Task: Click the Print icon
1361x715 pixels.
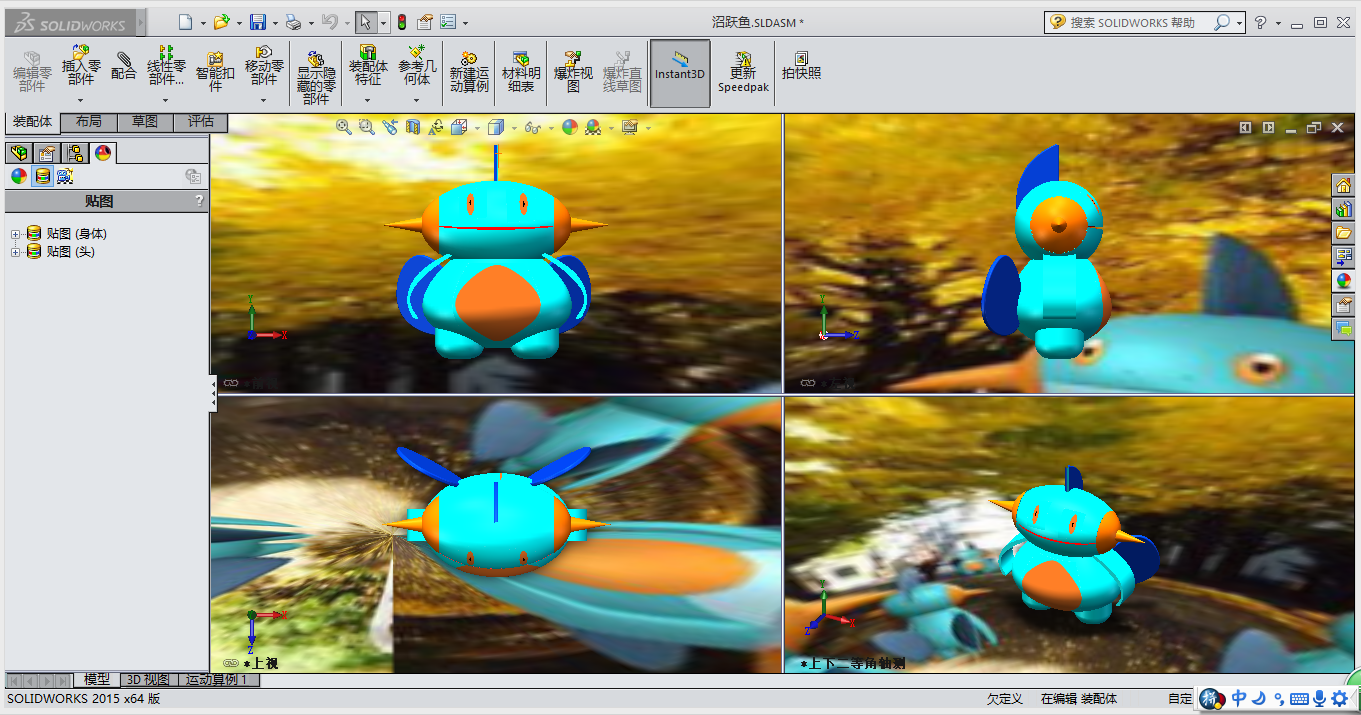Action: [x=293, y=22]
